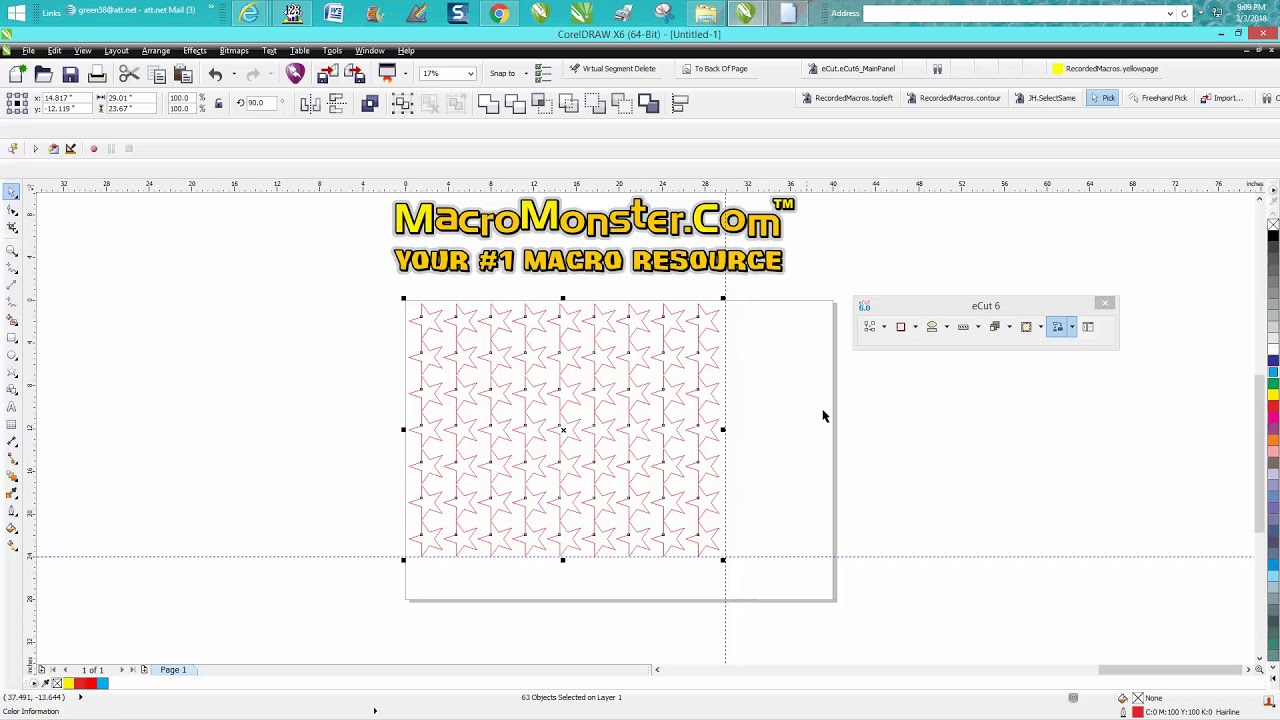Open the Effects menu
This screenshot has width=1280, height=720.
click(195, 51)
